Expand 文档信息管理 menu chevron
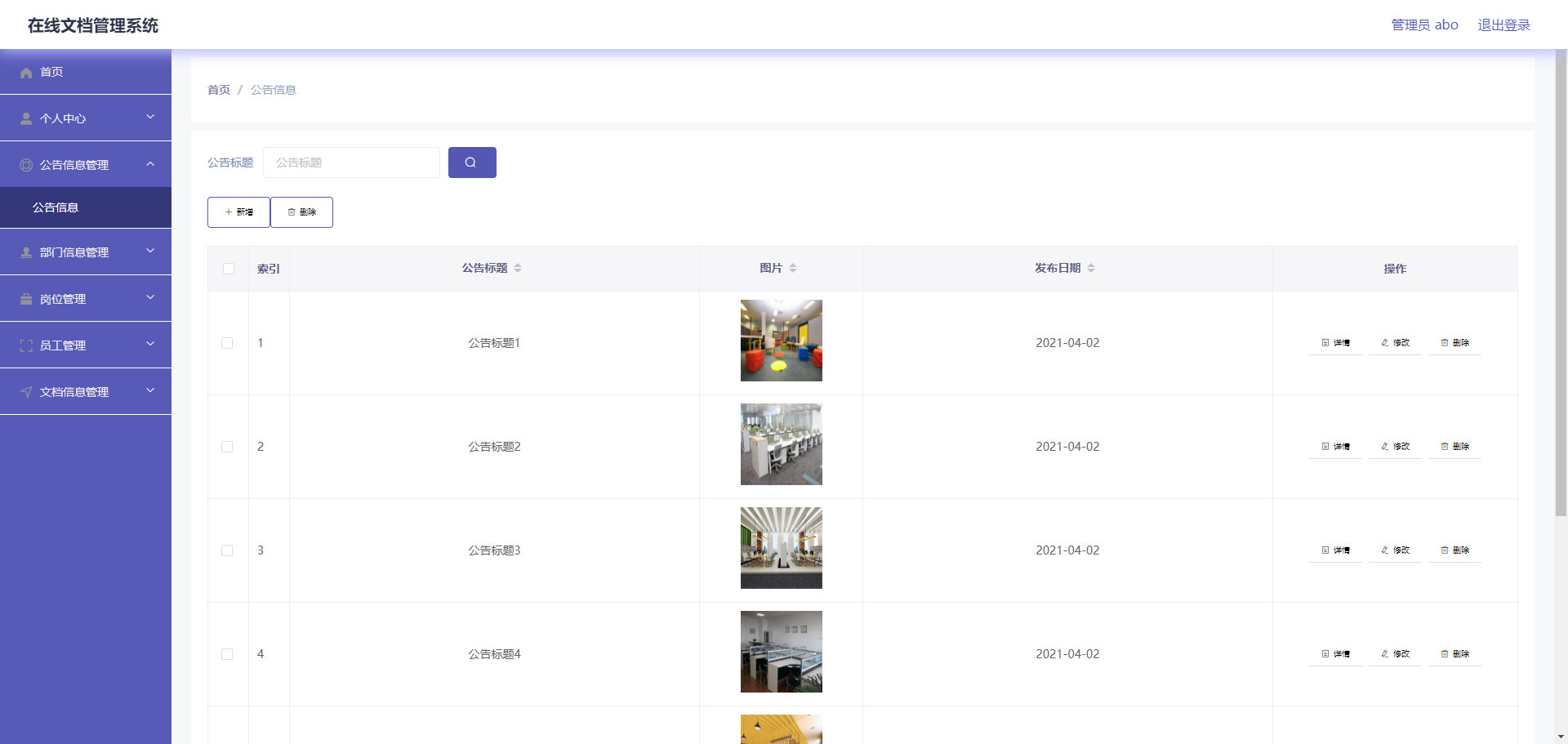The image size is (1568, 744). click(x=150, y=390)
